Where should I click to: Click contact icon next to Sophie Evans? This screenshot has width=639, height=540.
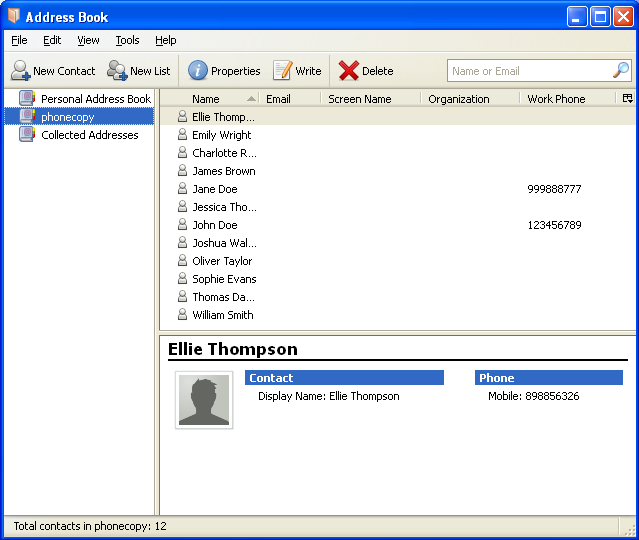click(183, 278)
